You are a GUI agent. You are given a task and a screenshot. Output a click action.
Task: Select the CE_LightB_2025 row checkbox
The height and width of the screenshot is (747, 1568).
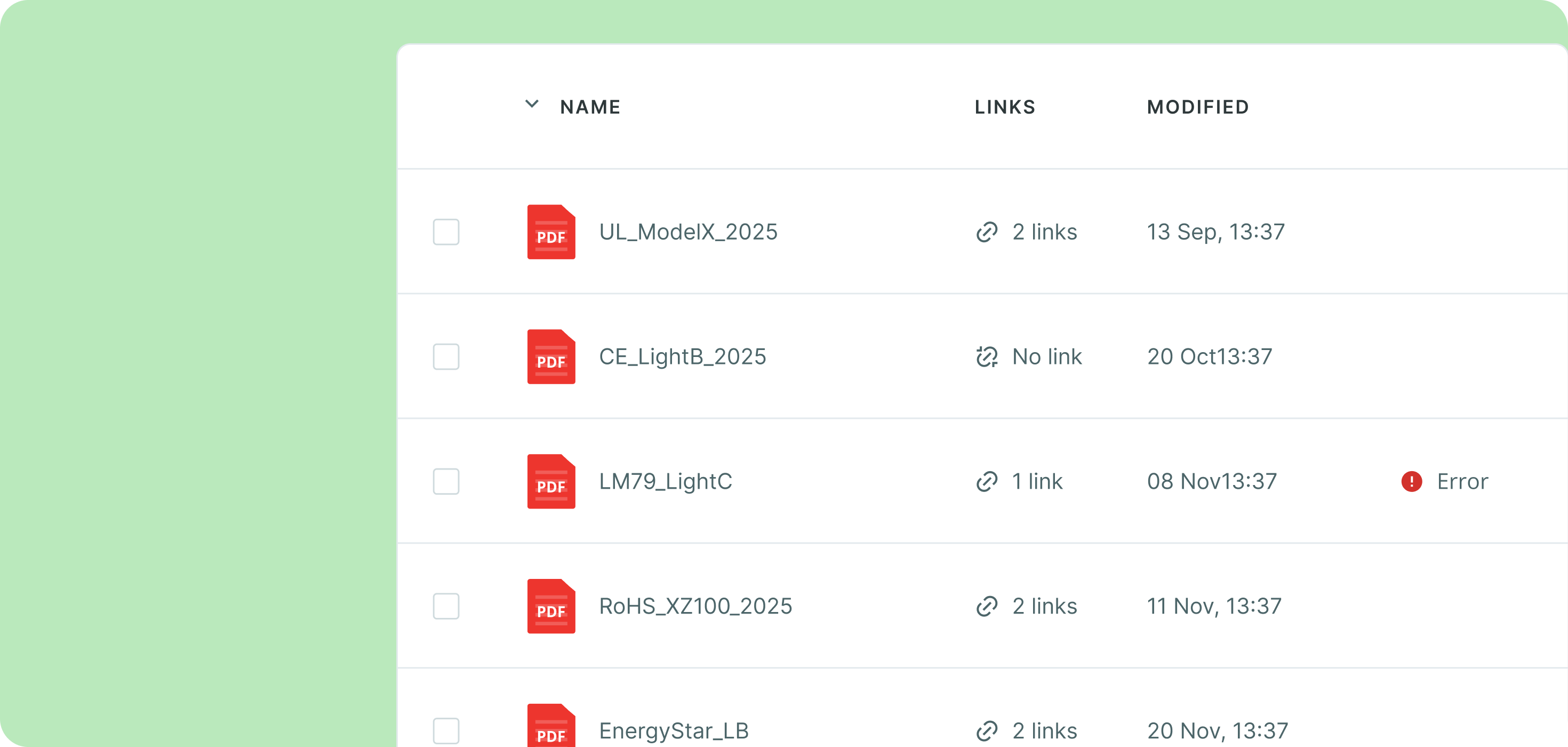pyautogui.click(x=446, y=357)
